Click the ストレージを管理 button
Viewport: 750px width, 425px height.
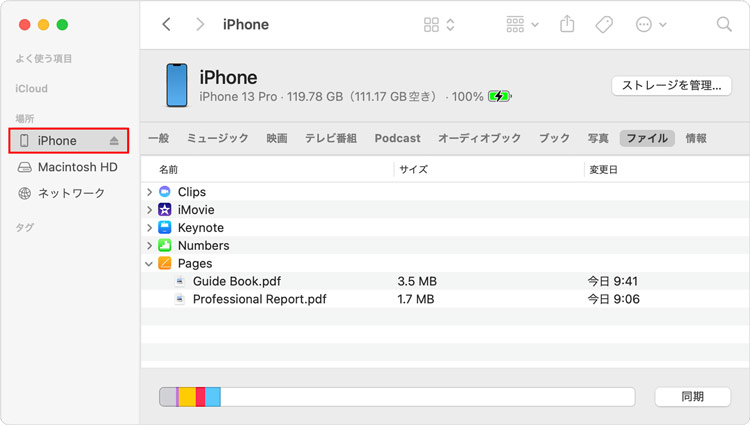pyautogui.click(x=671, y=86)
